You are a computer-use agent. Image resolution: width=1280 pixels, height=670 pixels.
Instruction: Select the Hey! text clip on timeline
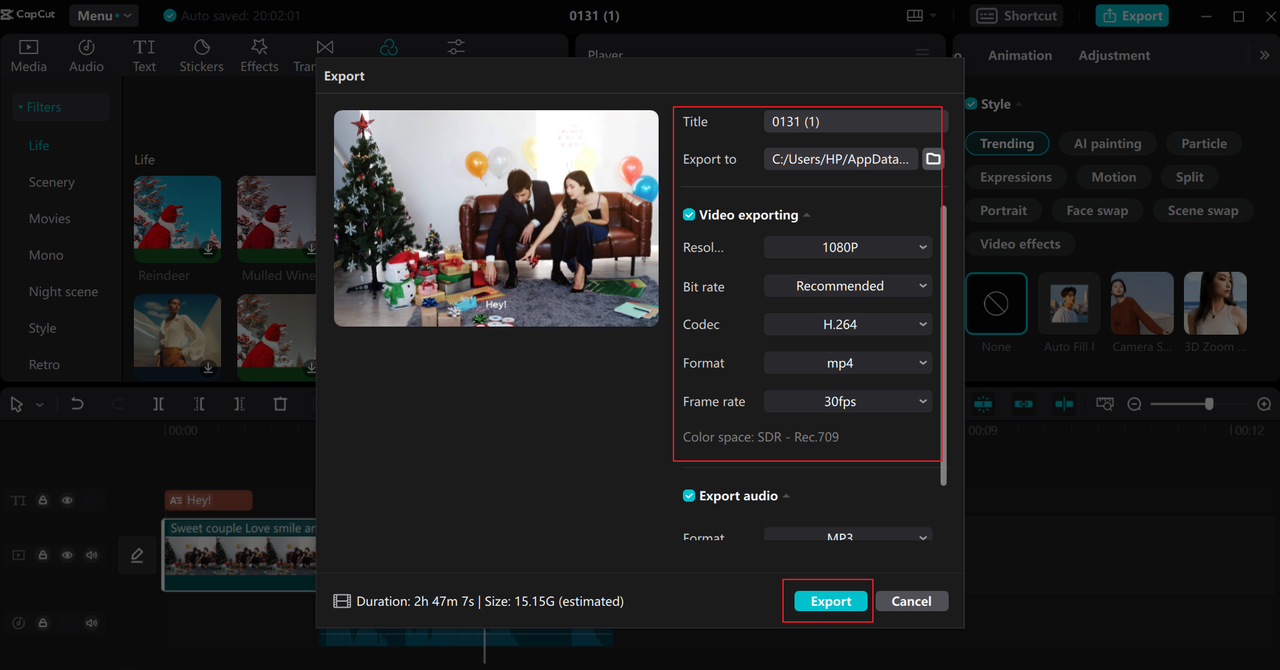point(208,500)
